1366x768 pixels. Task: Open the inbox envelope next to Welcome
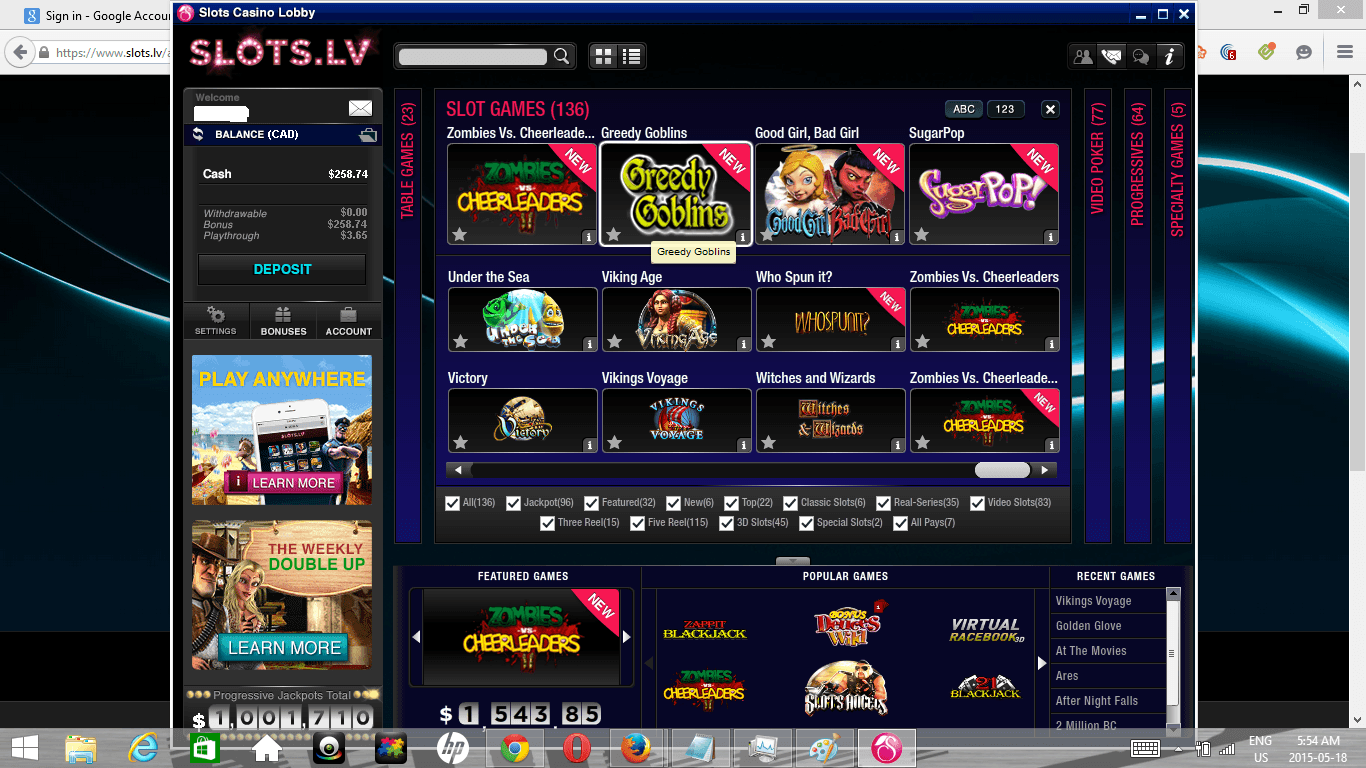(x=360, y=108)
